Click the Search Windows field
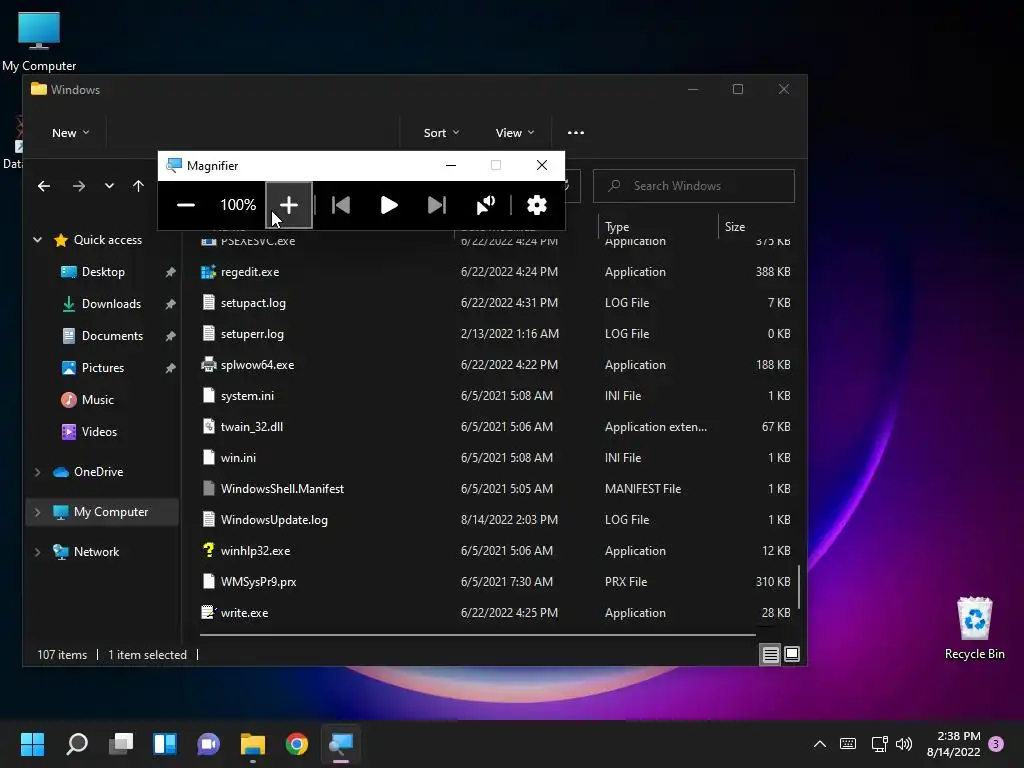This screenshot has height=768, width=1024. pyautogui.click(x=694, y=186)
